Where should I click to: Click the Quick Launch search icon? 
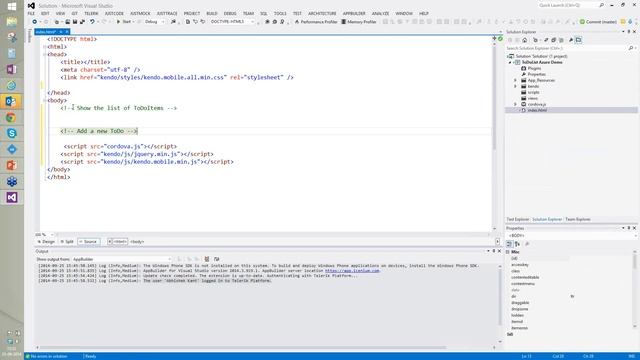click(x=601, y=5)
